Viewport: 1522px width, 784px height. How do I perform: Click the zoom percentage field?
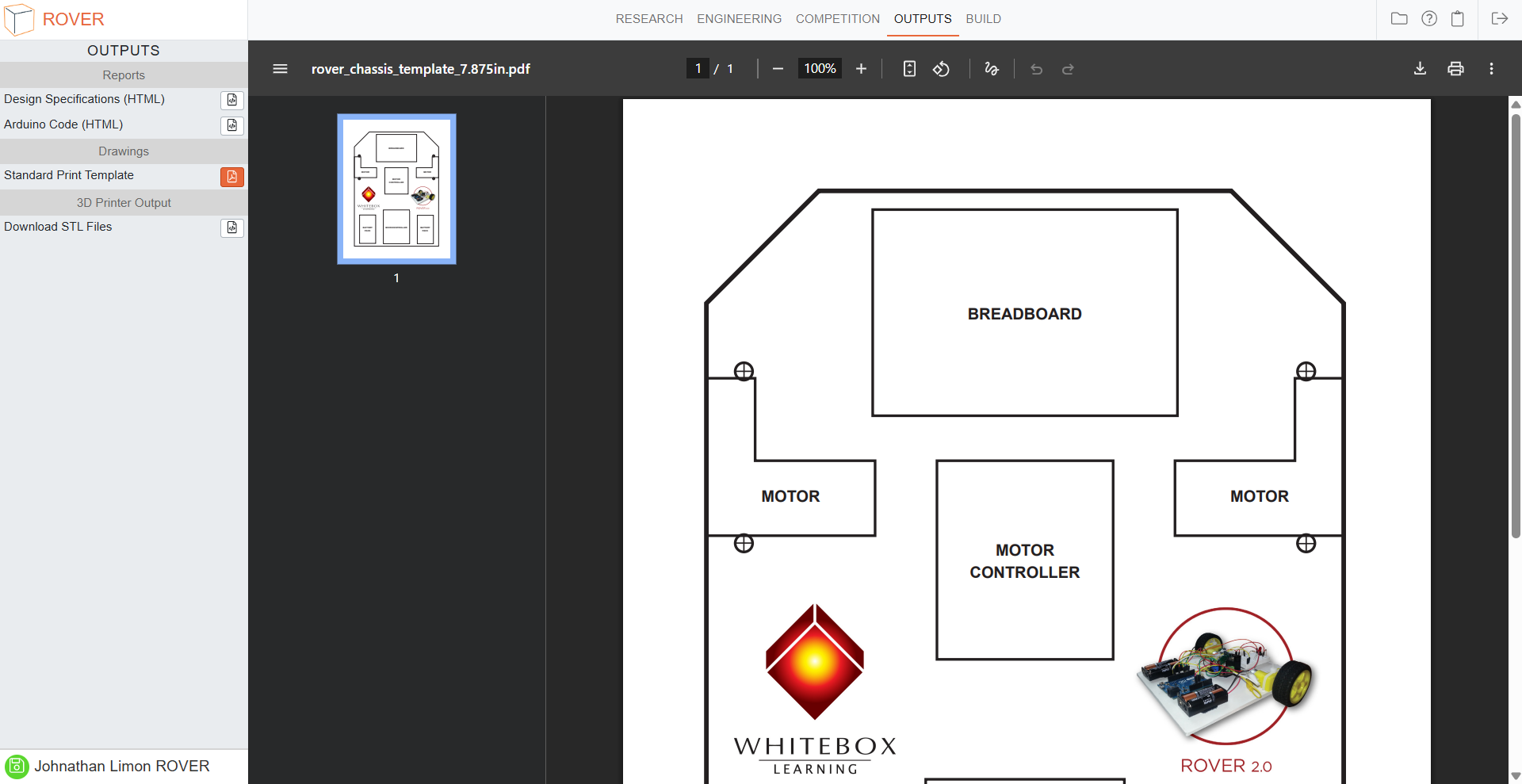click(820, 69)
